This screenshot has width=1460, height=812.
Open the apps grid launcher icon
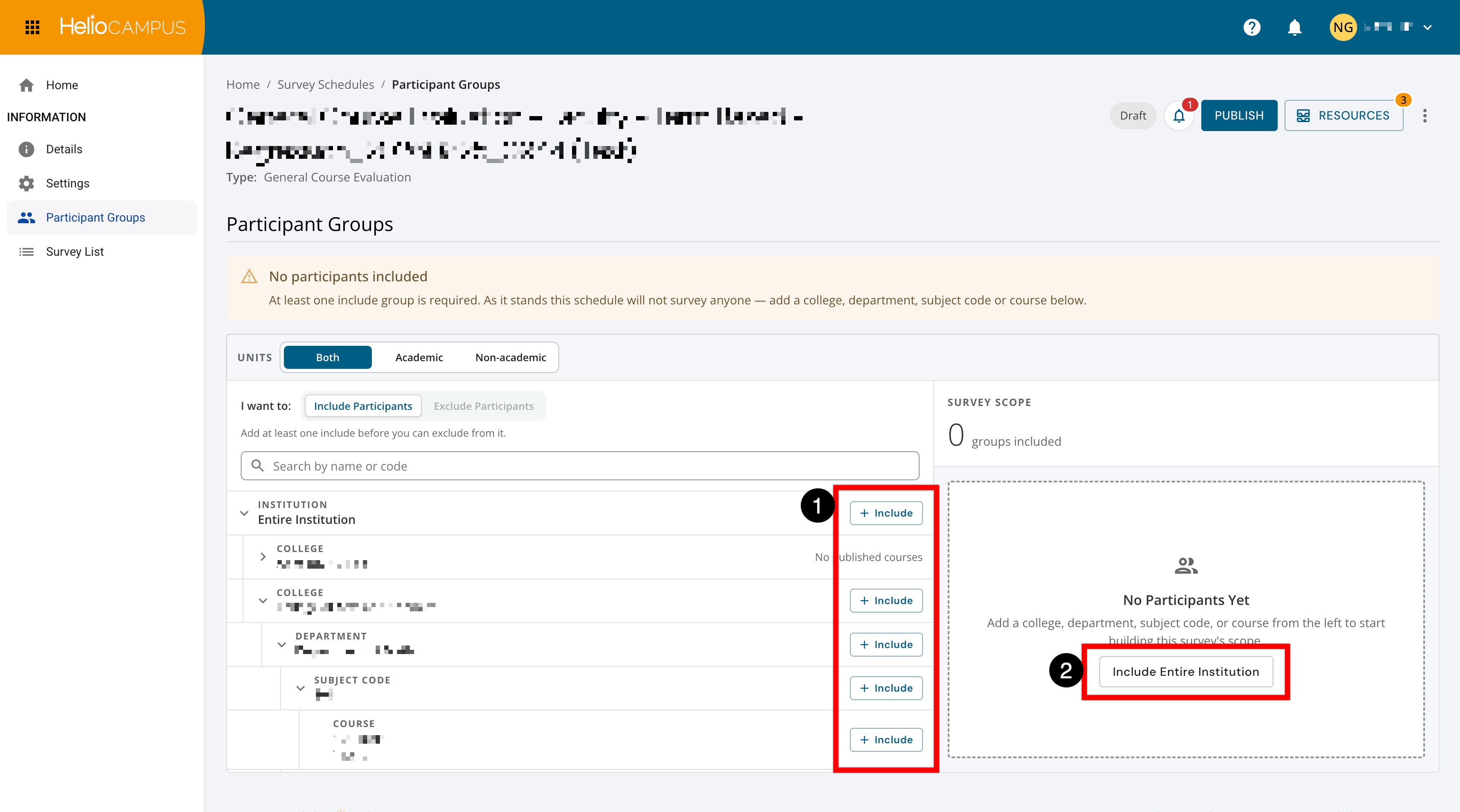[32, 27]
